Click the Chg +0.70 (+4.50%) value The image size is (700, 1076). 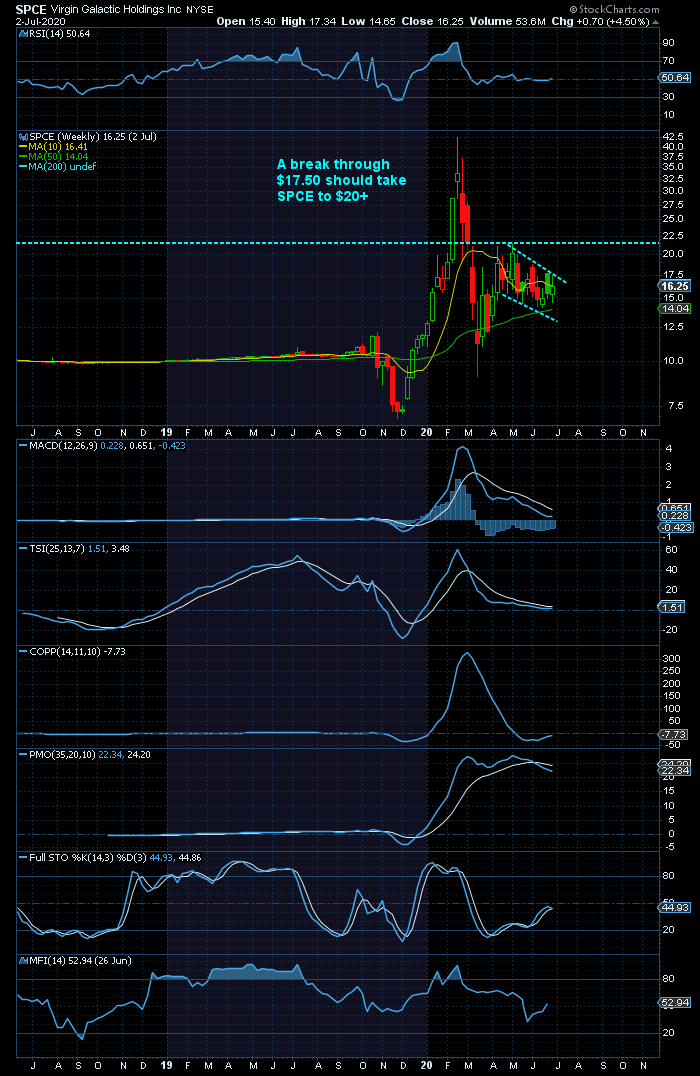click(600, 21)
